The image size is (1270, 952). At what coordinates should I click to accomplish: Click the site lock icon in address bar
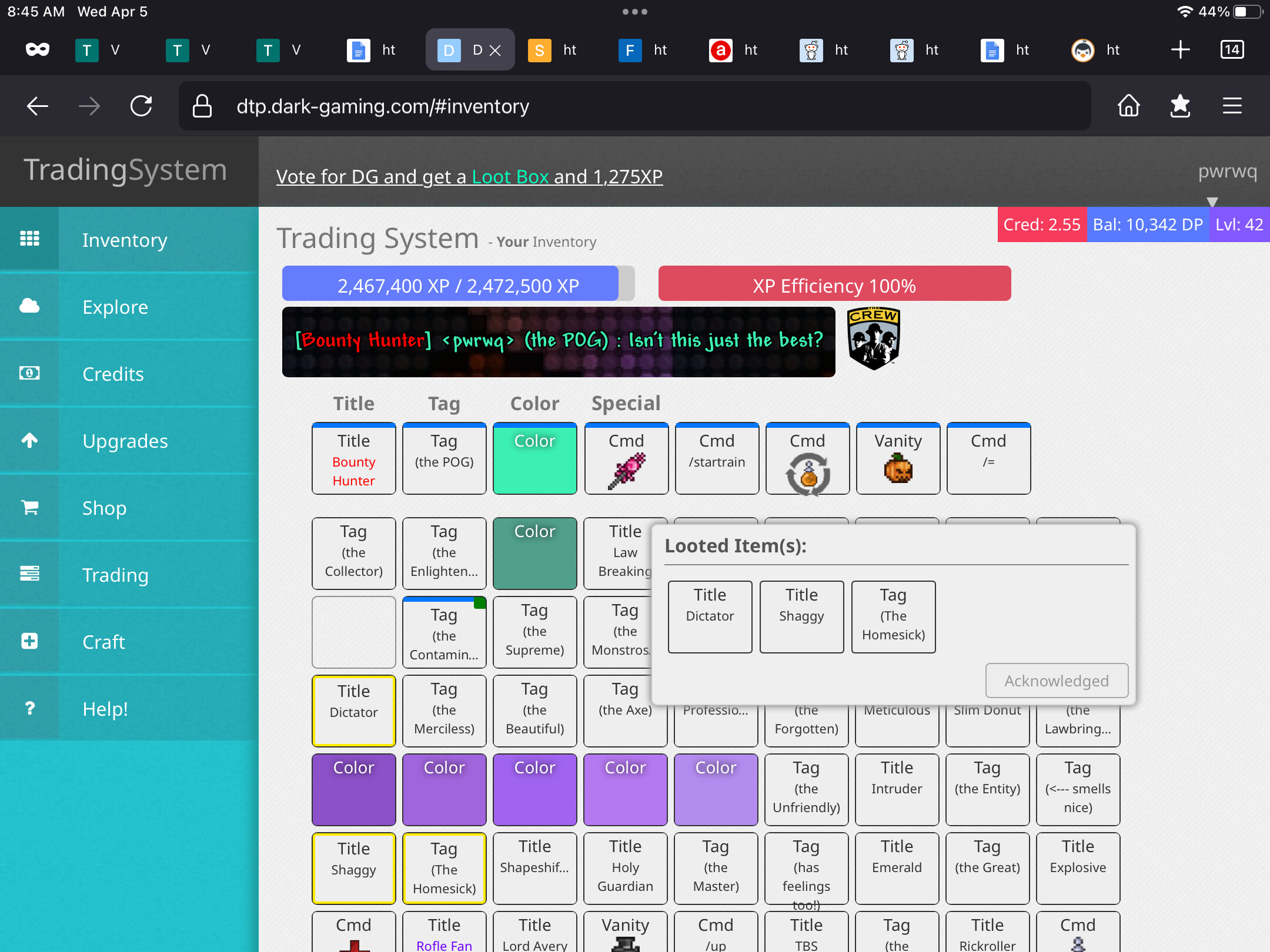tap(202, 106)
